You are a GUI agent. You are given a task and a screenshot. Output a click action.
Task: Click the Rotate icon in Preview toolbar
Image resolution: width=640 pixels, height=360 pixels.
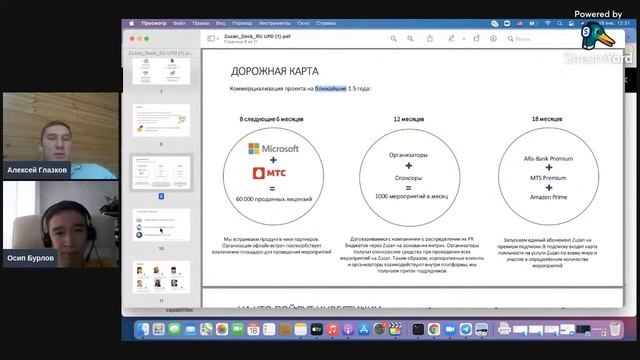(x=476, y=38)
